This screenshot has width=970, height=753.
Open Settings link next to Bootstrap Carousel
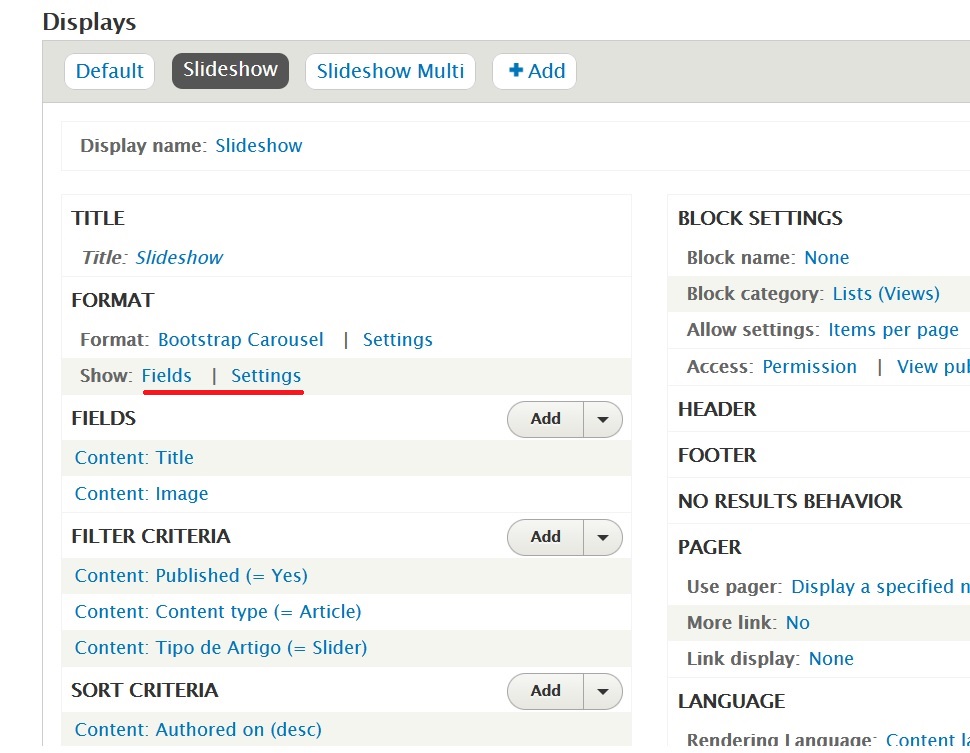[397, 340]
